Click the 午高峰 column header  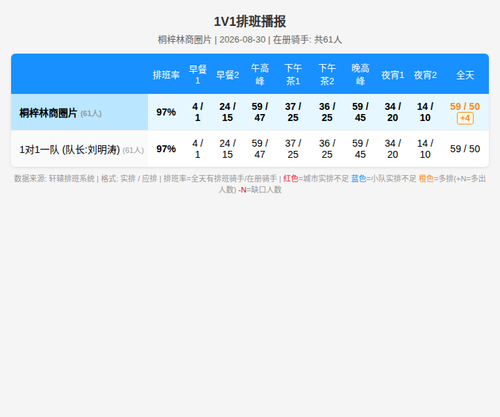[260, 75]
